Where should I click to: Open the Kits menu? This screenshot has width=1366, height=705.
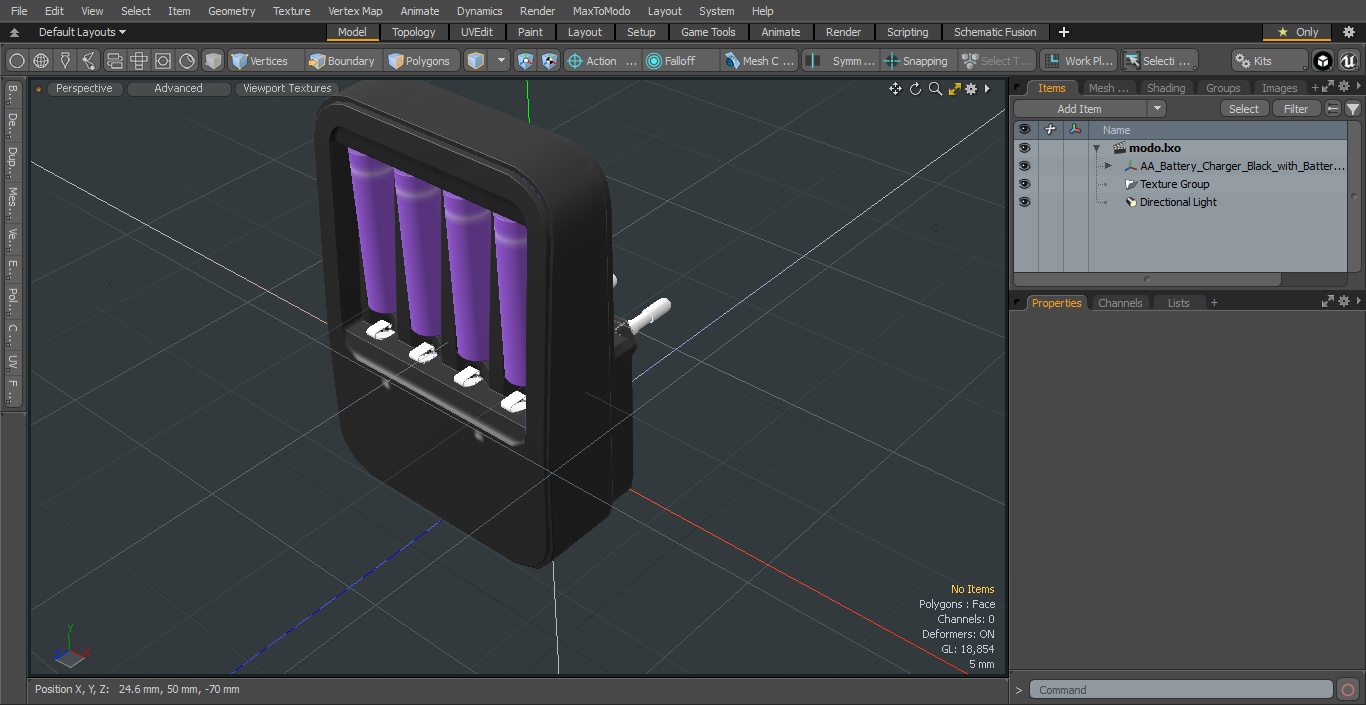pos(1268,61)
